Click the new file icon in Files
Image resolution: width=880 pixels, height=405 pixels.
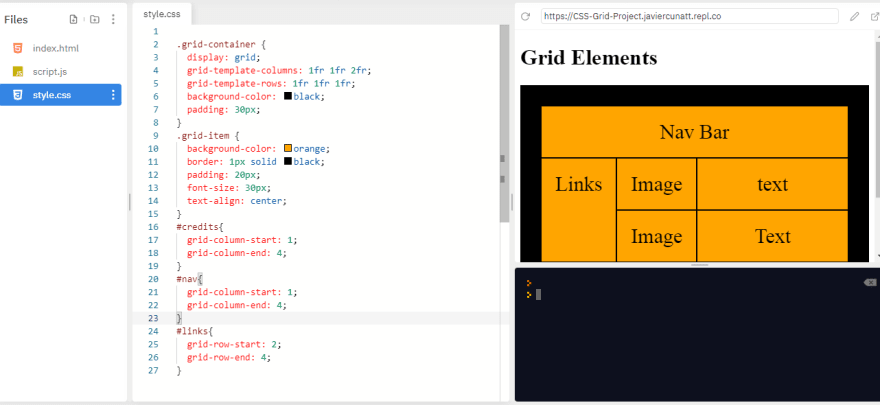[x=74, y=20]
